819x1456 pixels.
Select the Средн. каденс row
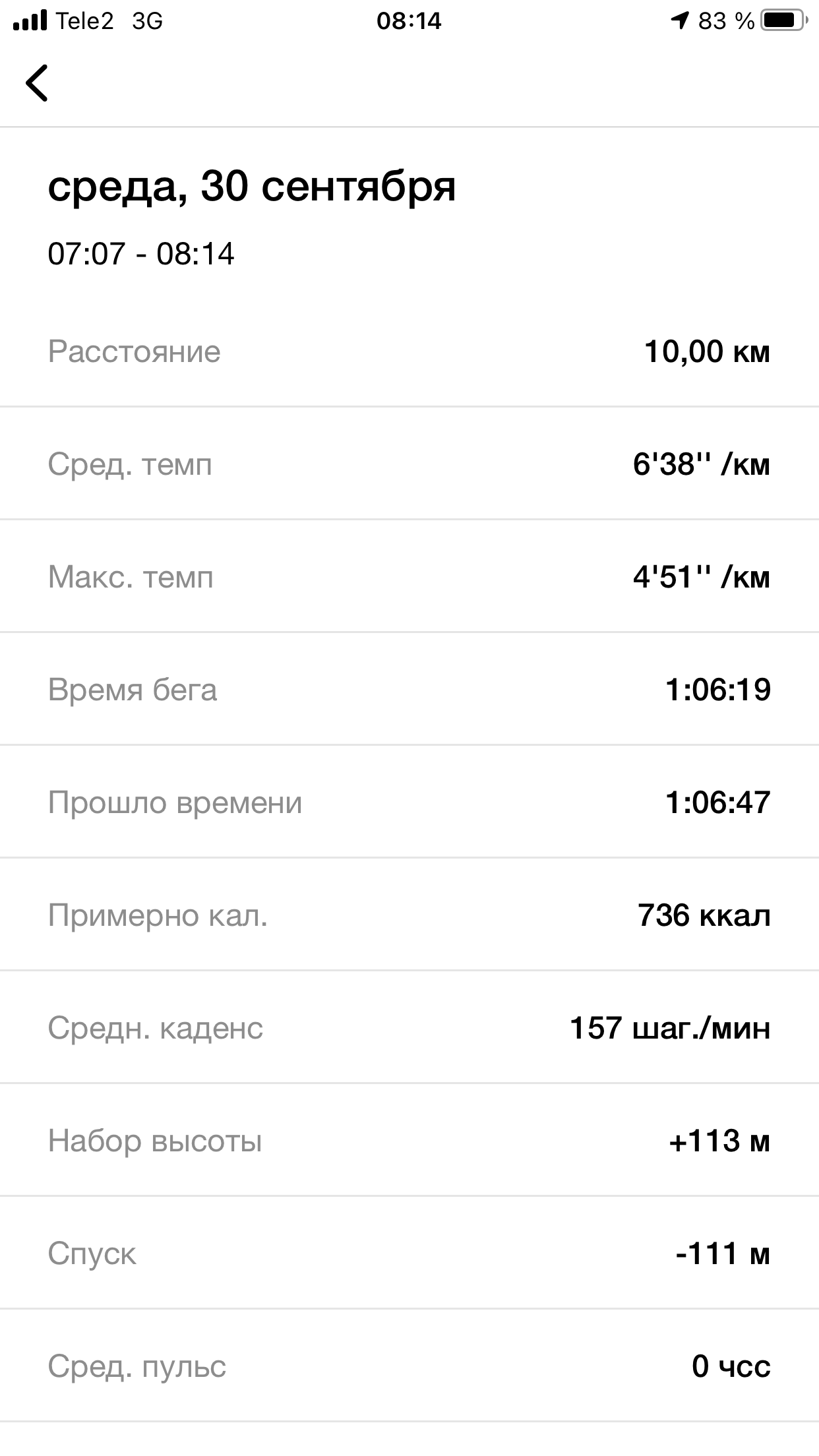pyautogui.click(x=409, y=1028)
